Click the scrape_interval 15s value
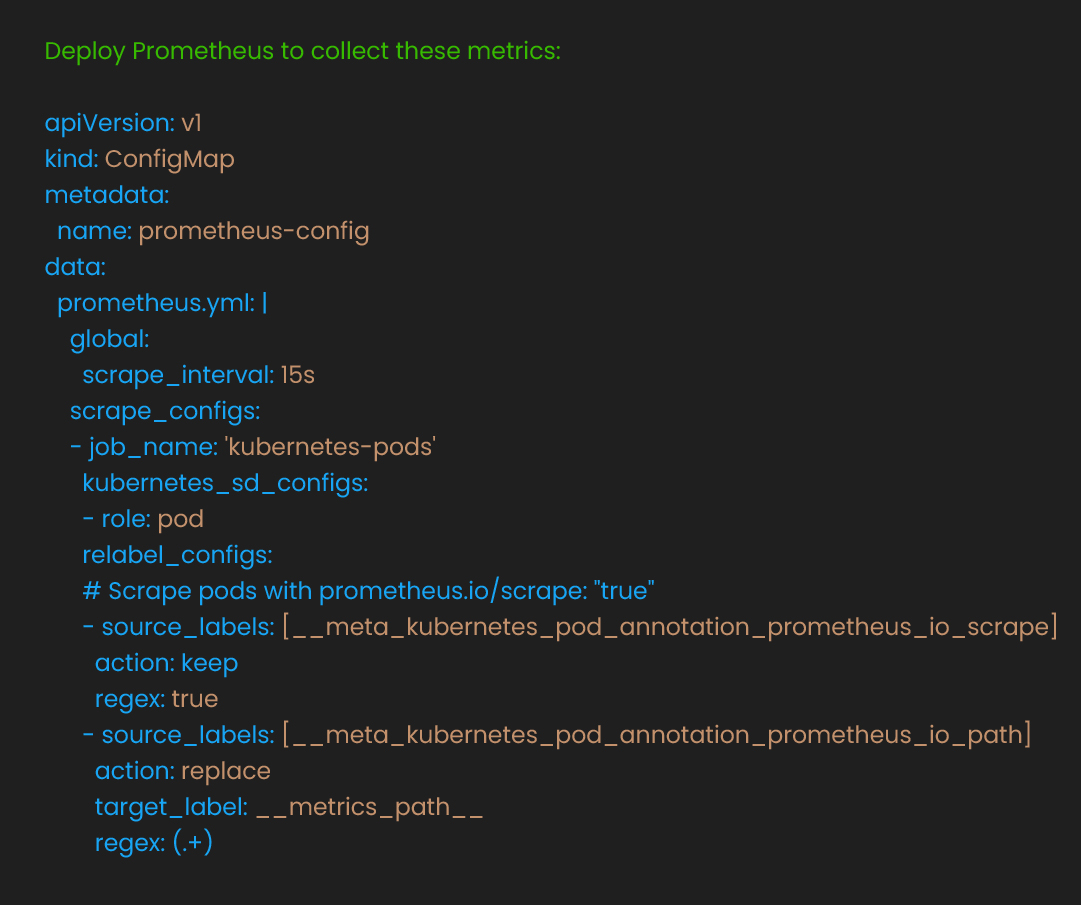 tap(298, 376)
